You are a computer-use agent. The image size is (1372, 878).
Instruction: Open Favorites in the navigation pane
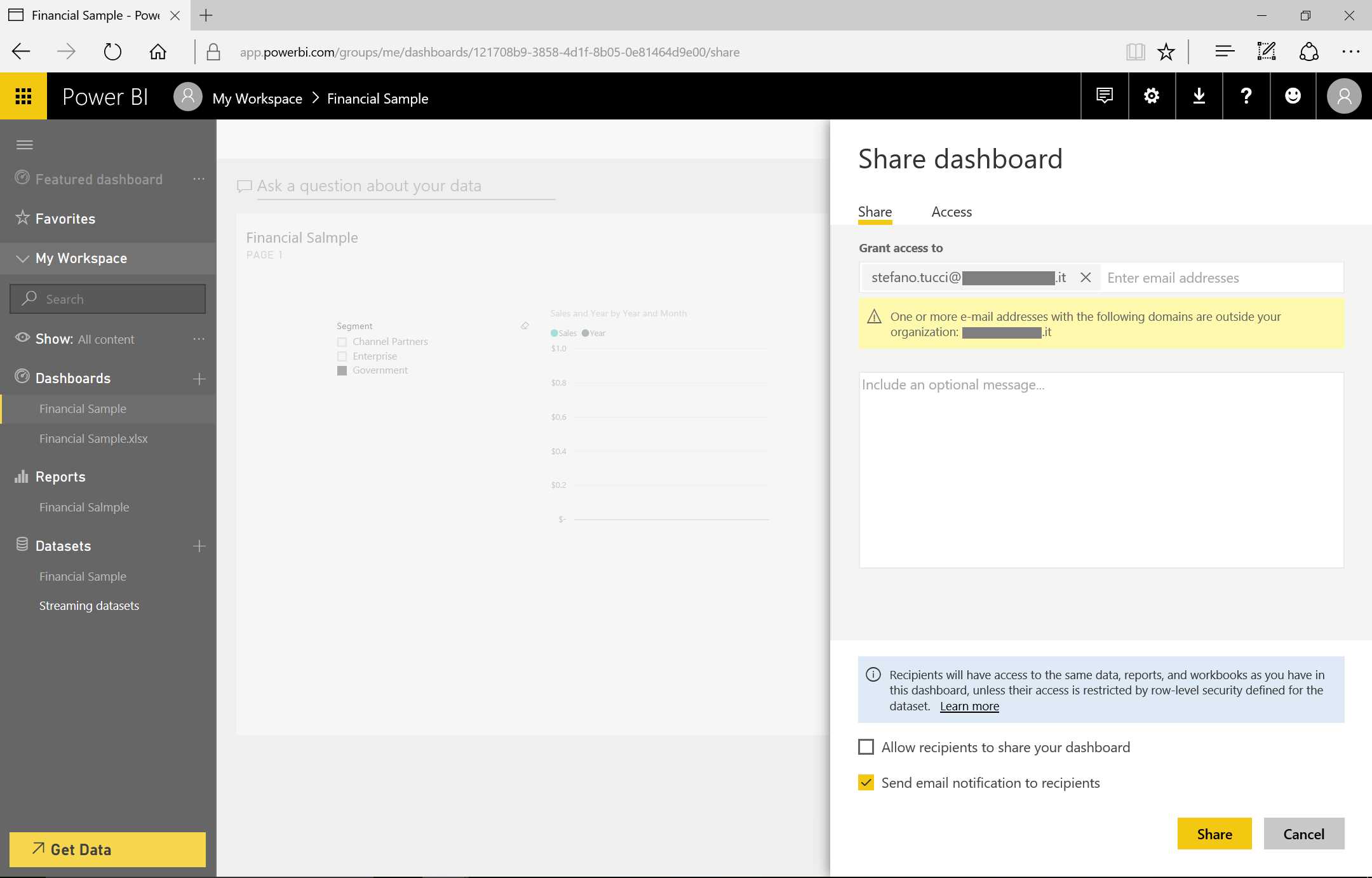(65, 219)
